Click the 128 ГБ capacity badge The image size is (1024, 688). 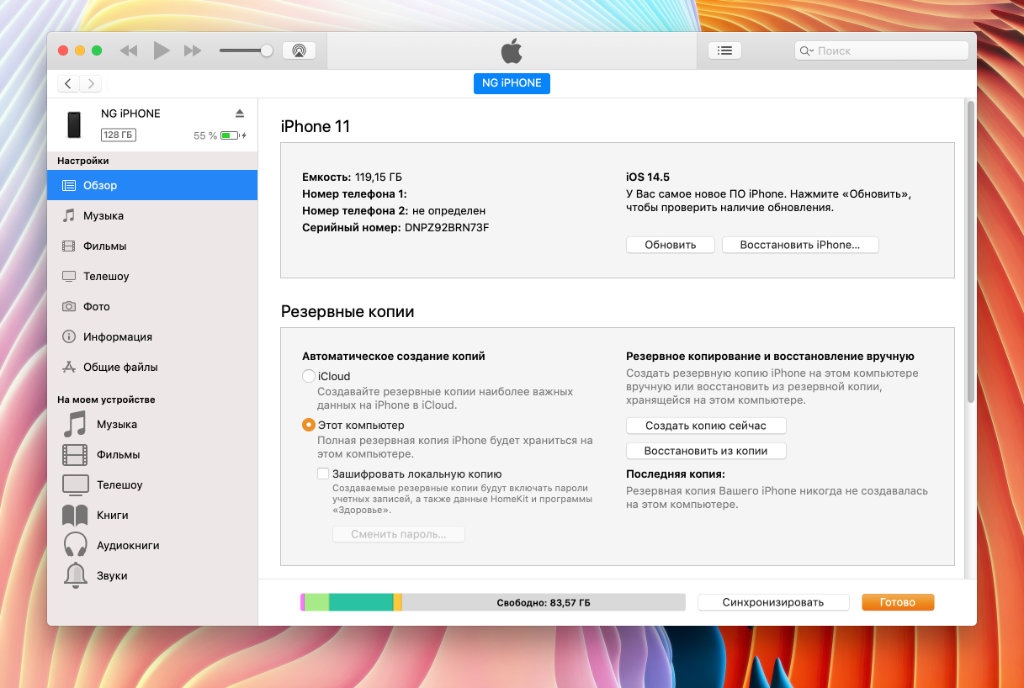[118, 135]
